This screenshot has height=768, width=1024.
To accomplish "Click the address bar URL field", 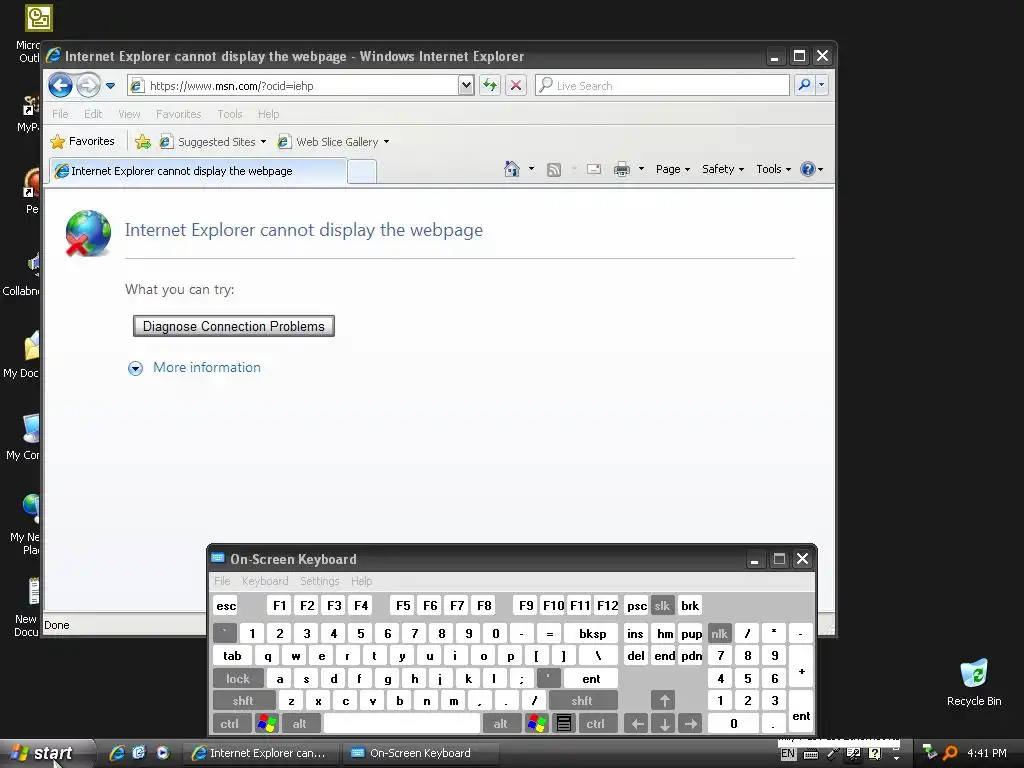I will [x=294, y=86].
